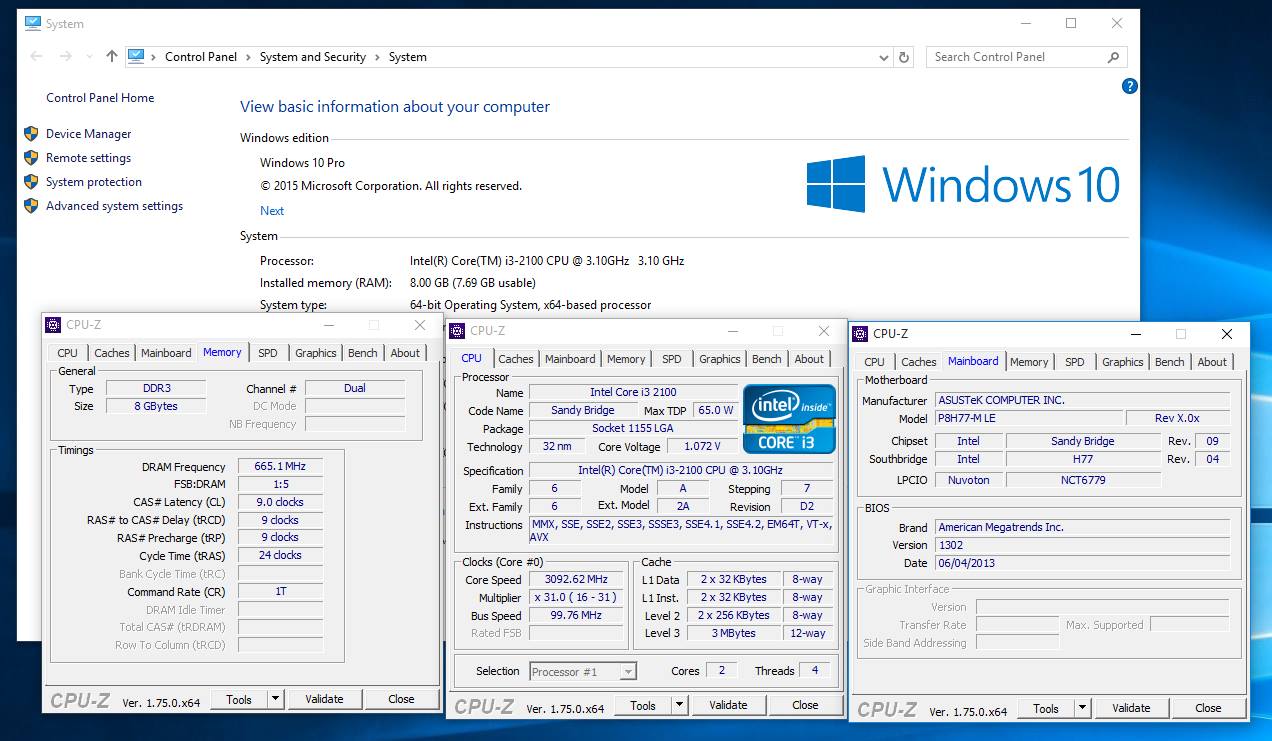Click the Next link under Windows edition
Viewport: 1272px width, 741px height.
272,211
